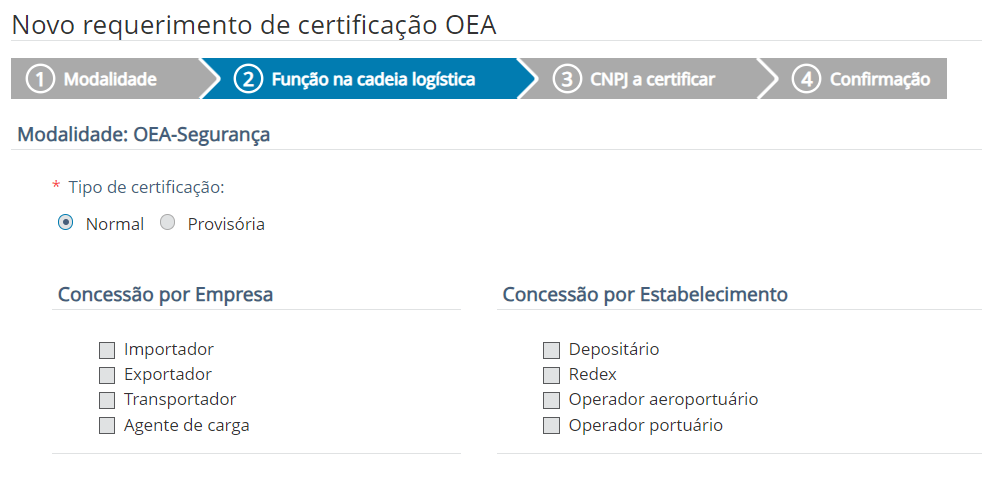Screen dimensions: 982x478
Task: Check the Depositário checkbox
Action: [551, 350]
